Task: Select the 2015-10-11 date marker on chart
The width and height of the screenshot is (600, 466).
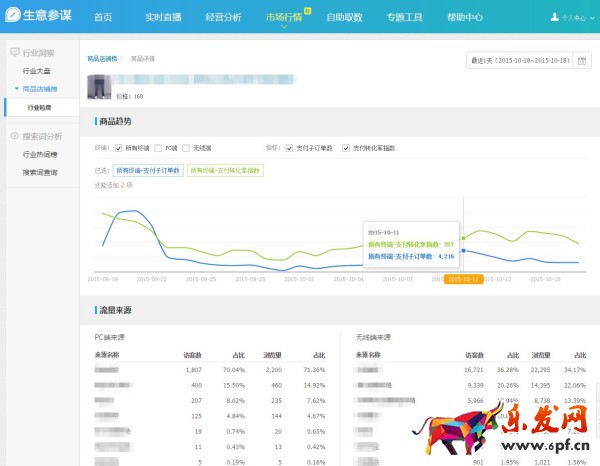Action: coord(463,279)
